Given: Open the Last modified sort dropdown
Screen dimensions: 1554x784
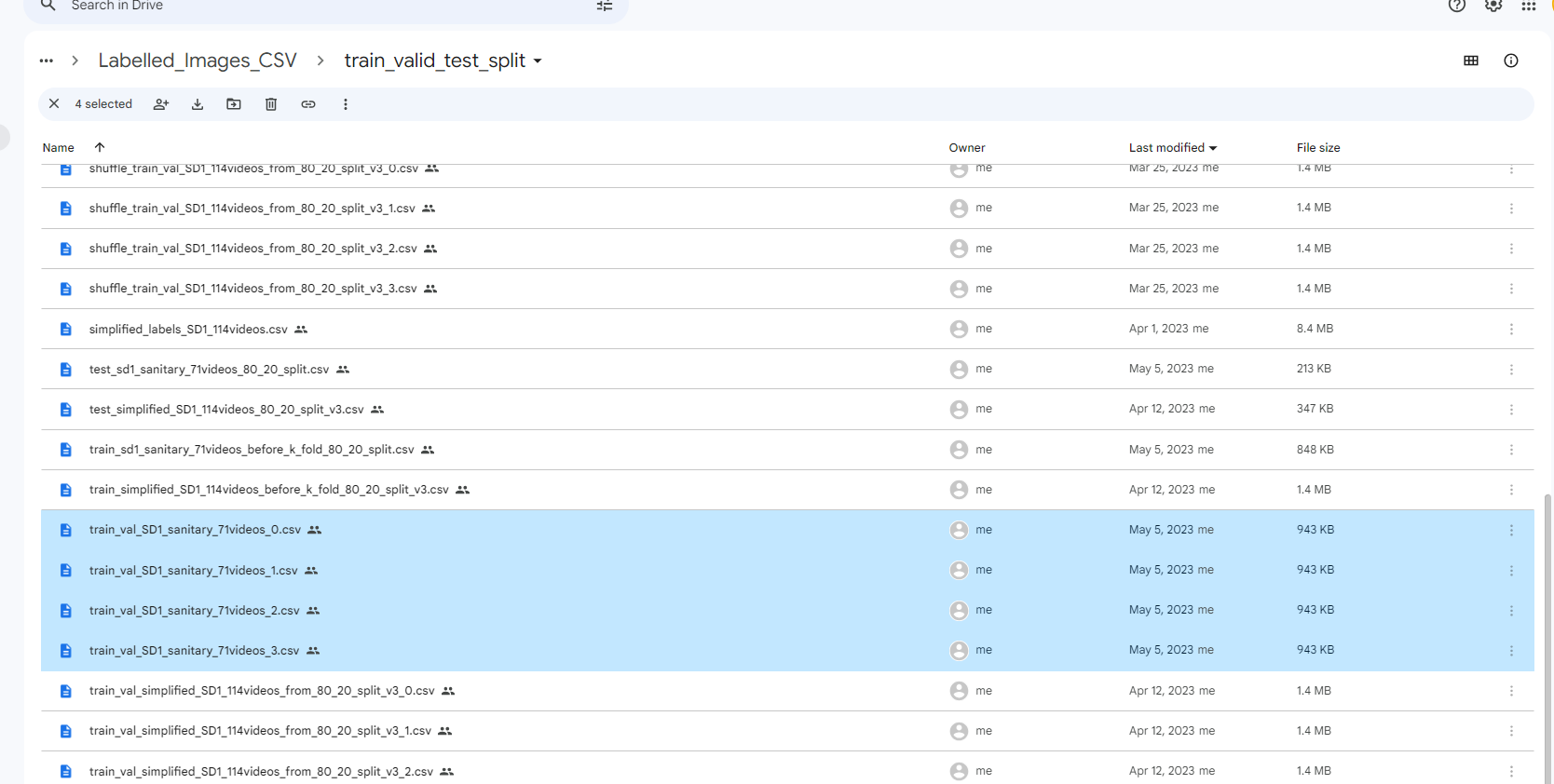Looking at the screenshot, I should pyautogui.click(x=1173, y=147).
